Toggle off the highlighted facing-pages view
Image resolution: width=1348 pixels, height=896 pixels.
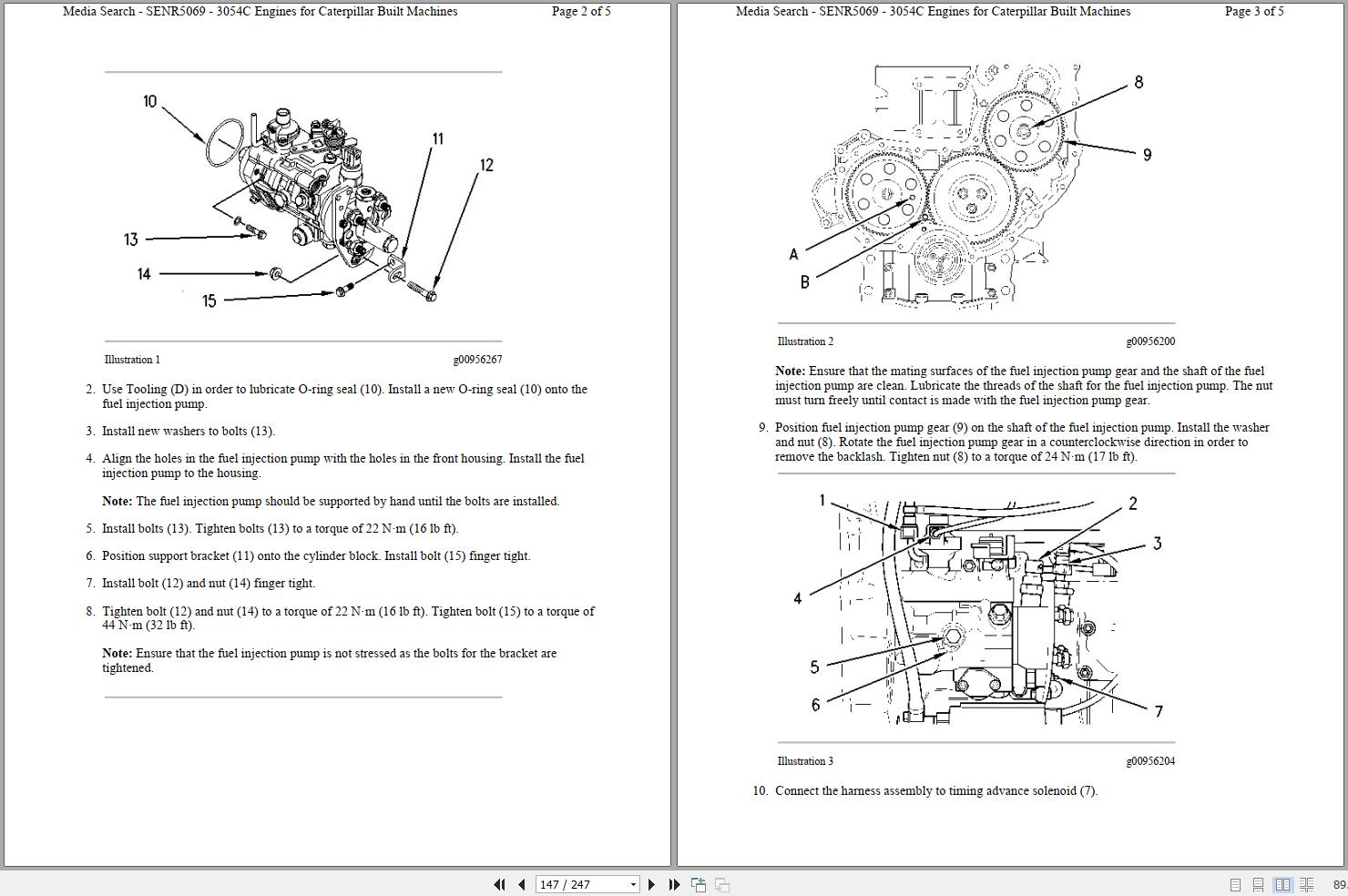click(1282, 884)
